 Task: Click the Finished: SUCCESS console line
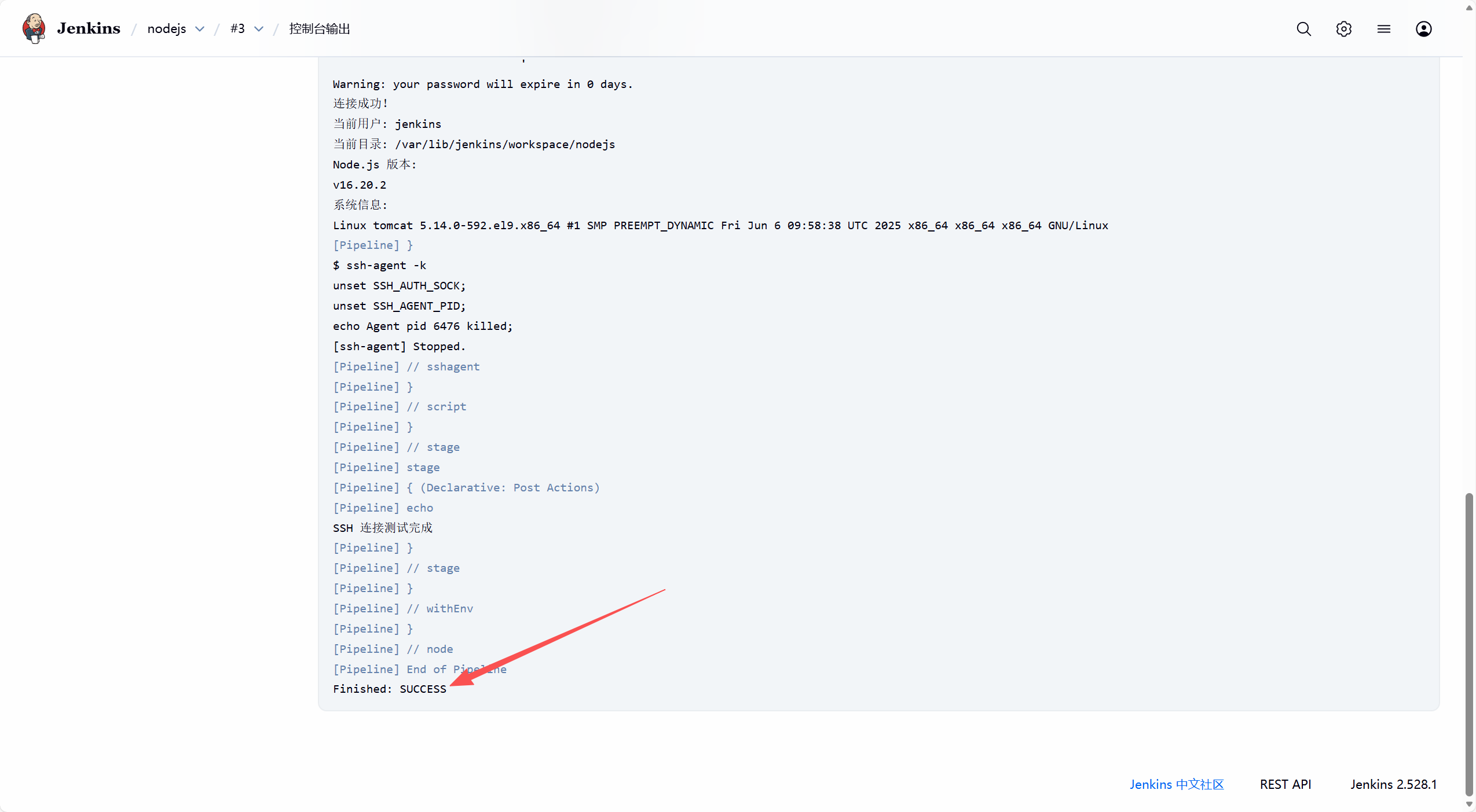(390, 689)
